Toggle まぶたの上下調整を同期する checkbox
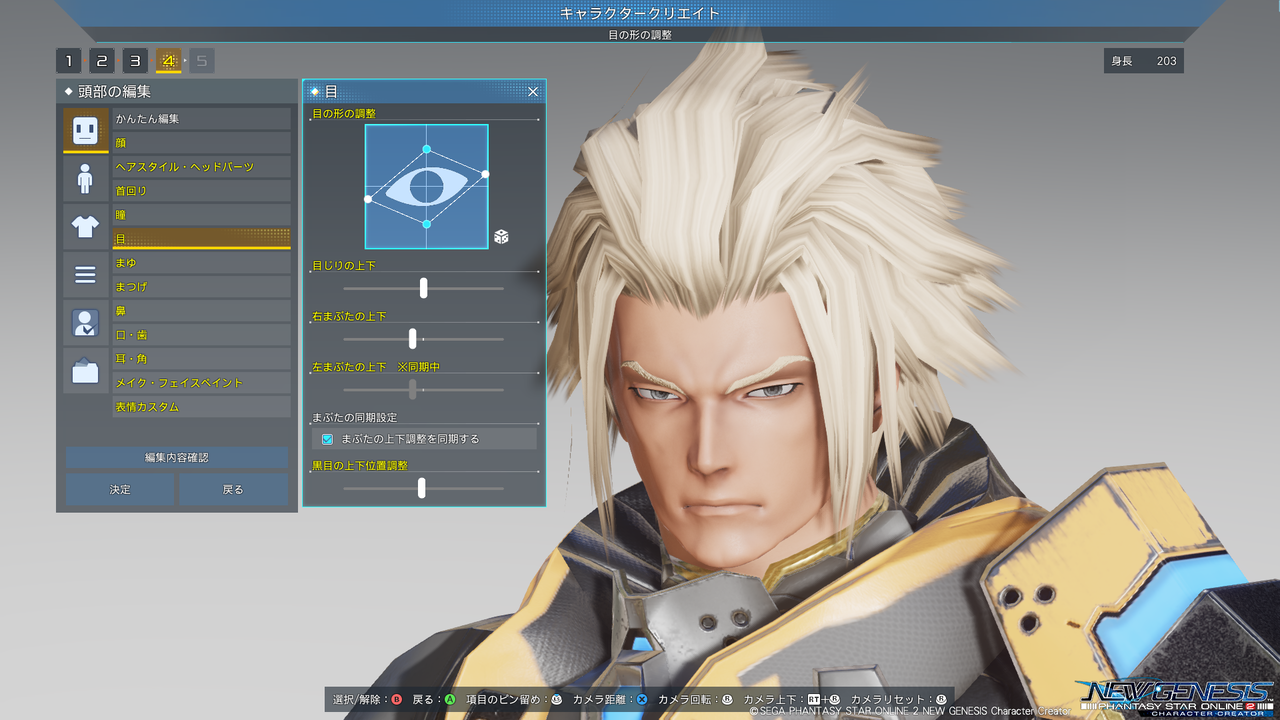Image resolution: width=1280 pixels, height=720 pixels. pos(327,439)
